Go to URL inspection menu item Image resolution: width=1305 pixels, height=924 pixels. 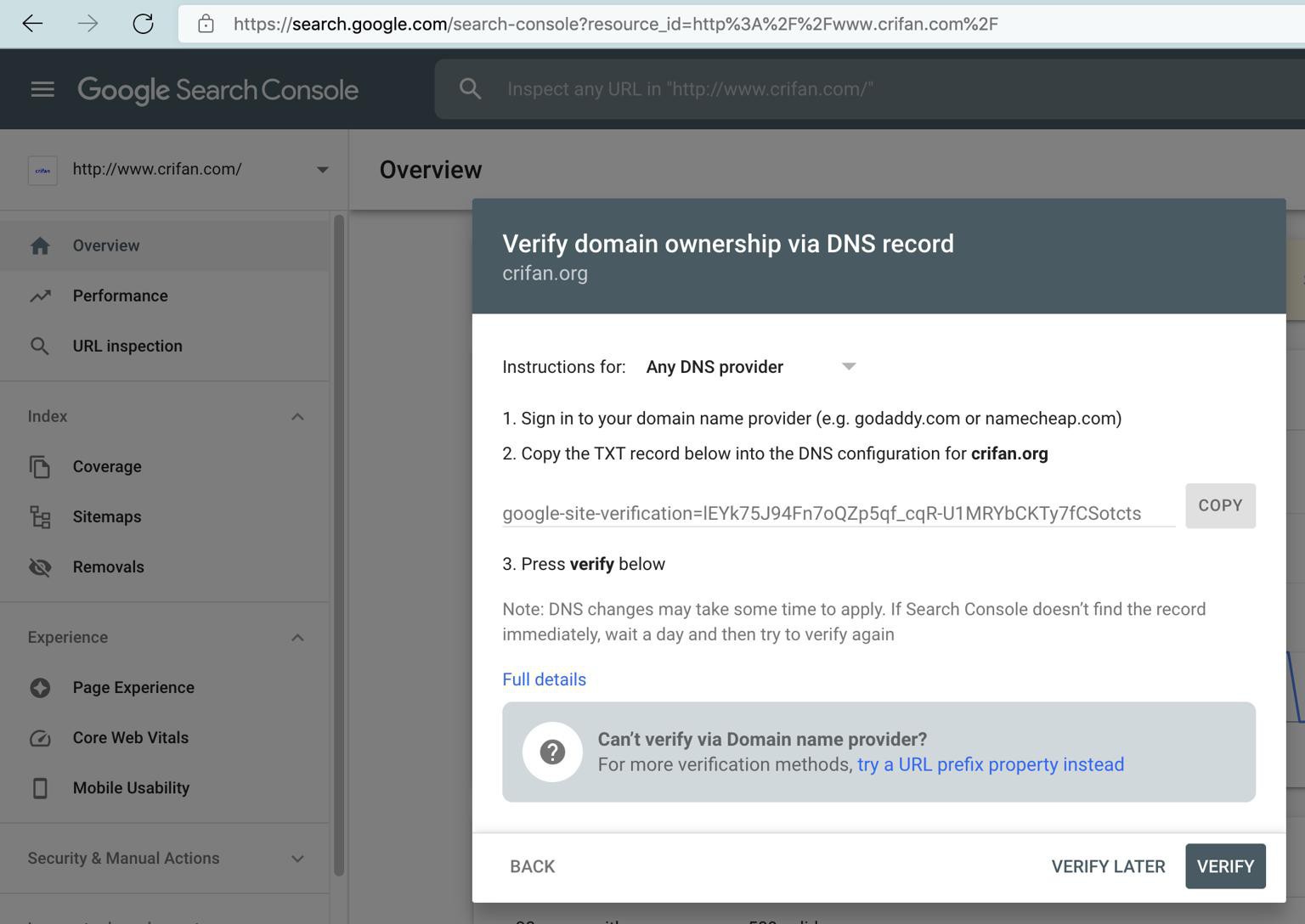pyautogui.click(x=165, y=346)
